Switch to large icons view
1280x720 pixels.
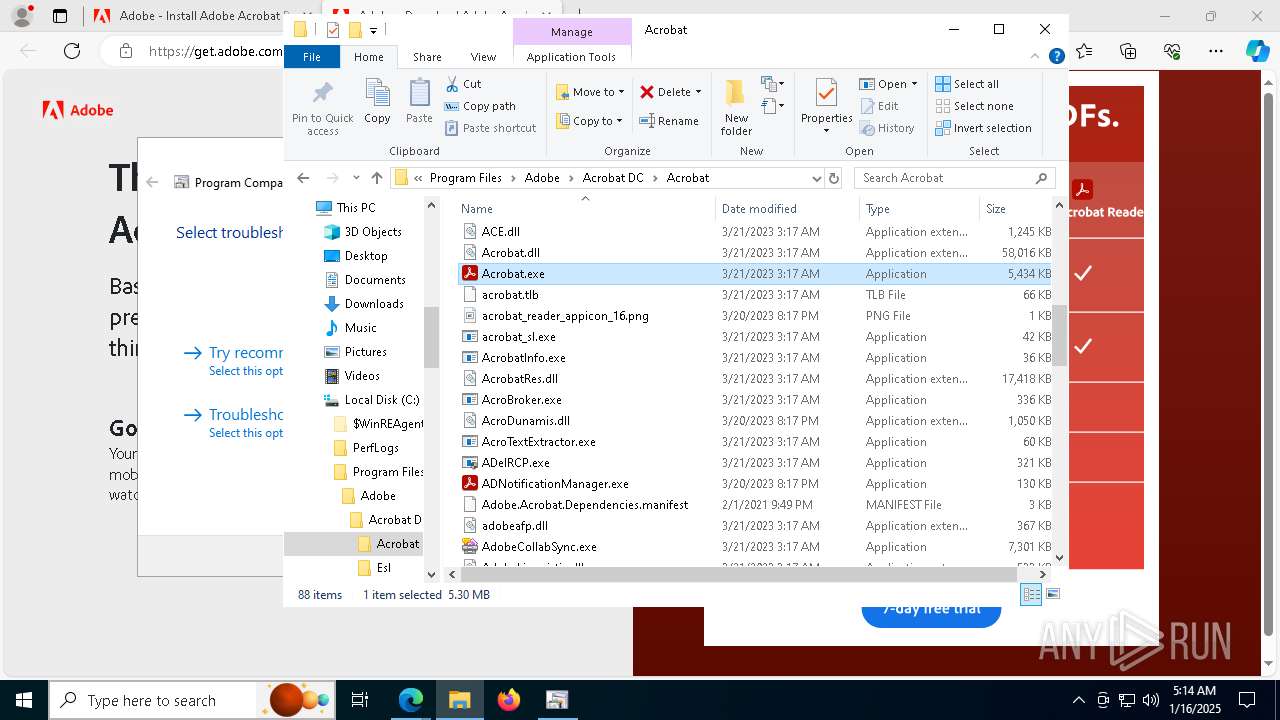(1052, 594)
